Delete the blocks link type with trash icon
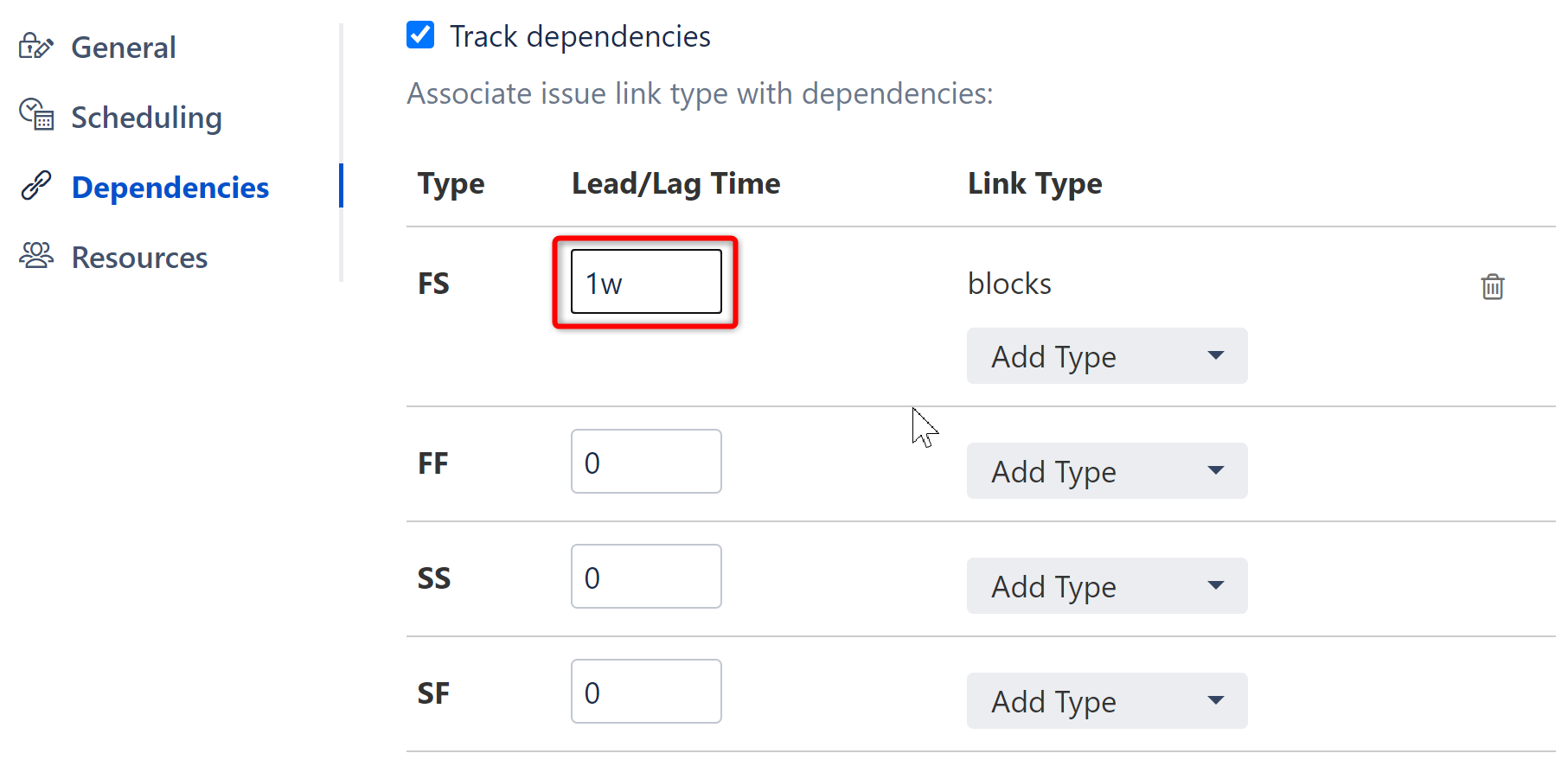The image size is (1568, 766). pyautogui.click(x=1492, y=286)
